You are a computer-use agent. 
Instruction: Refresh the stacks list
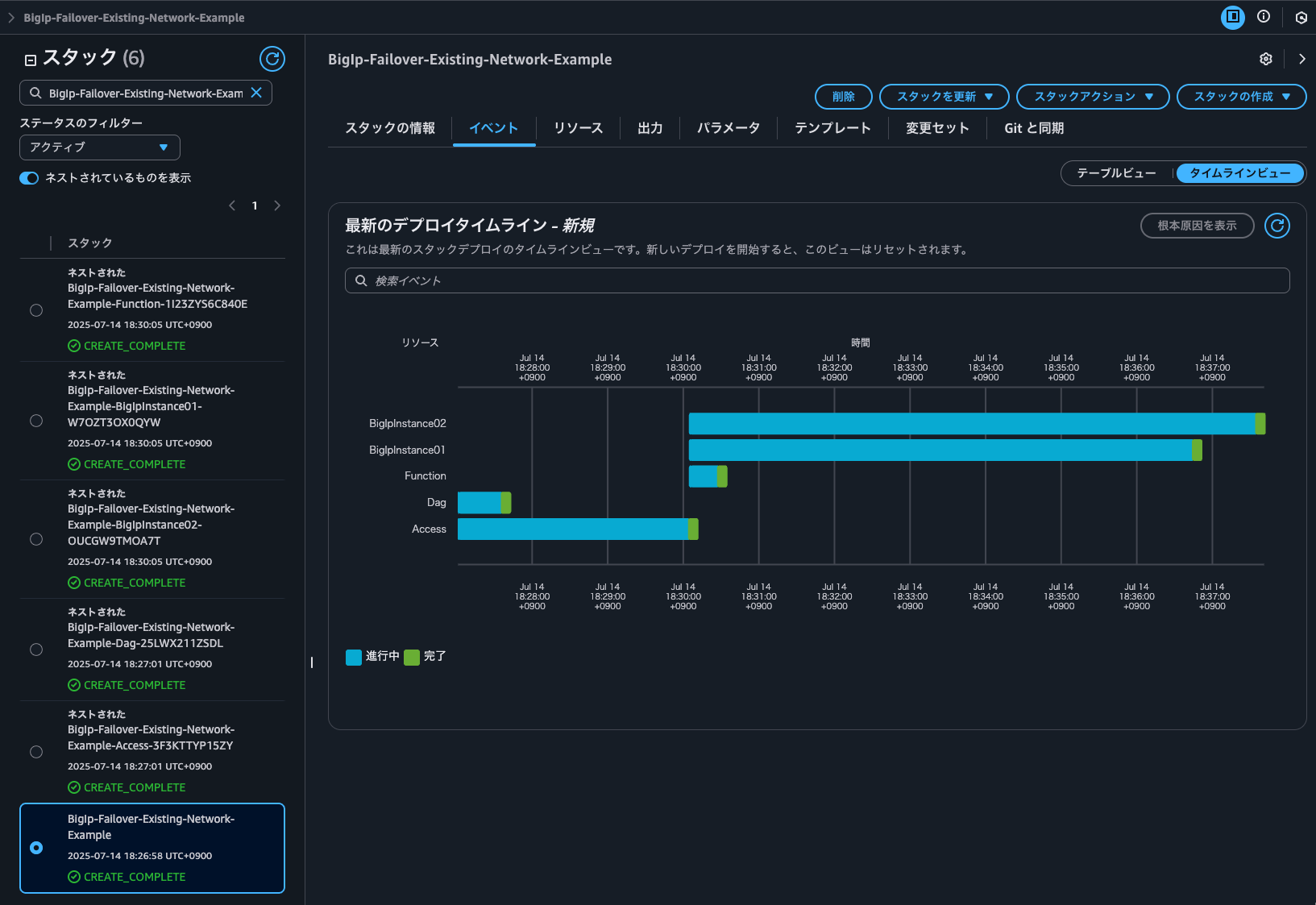(x=272, y=59)
